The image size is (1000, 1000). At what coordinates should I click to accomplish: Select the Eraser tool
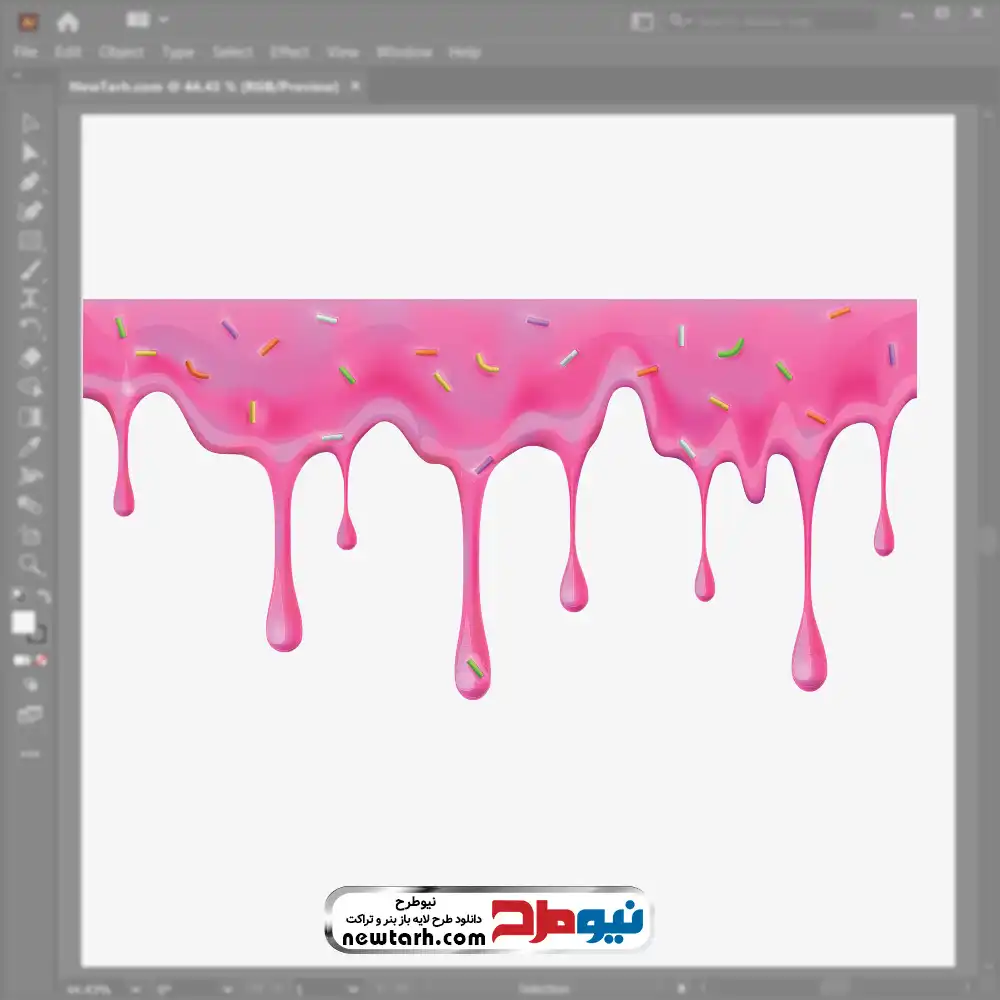tap(30, 357)
